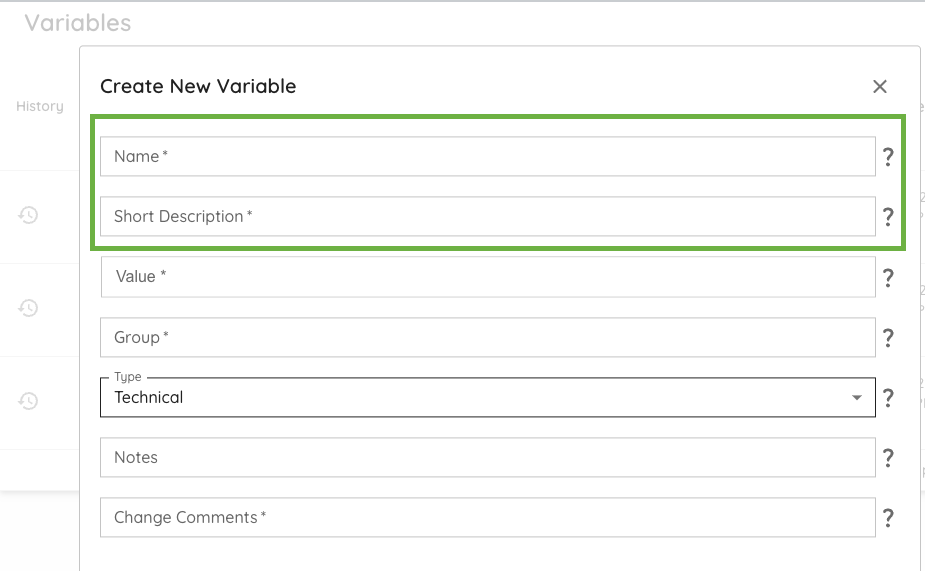925x571 pixels.
Task: Open help for Short Description field
Action: click(888, 217)
